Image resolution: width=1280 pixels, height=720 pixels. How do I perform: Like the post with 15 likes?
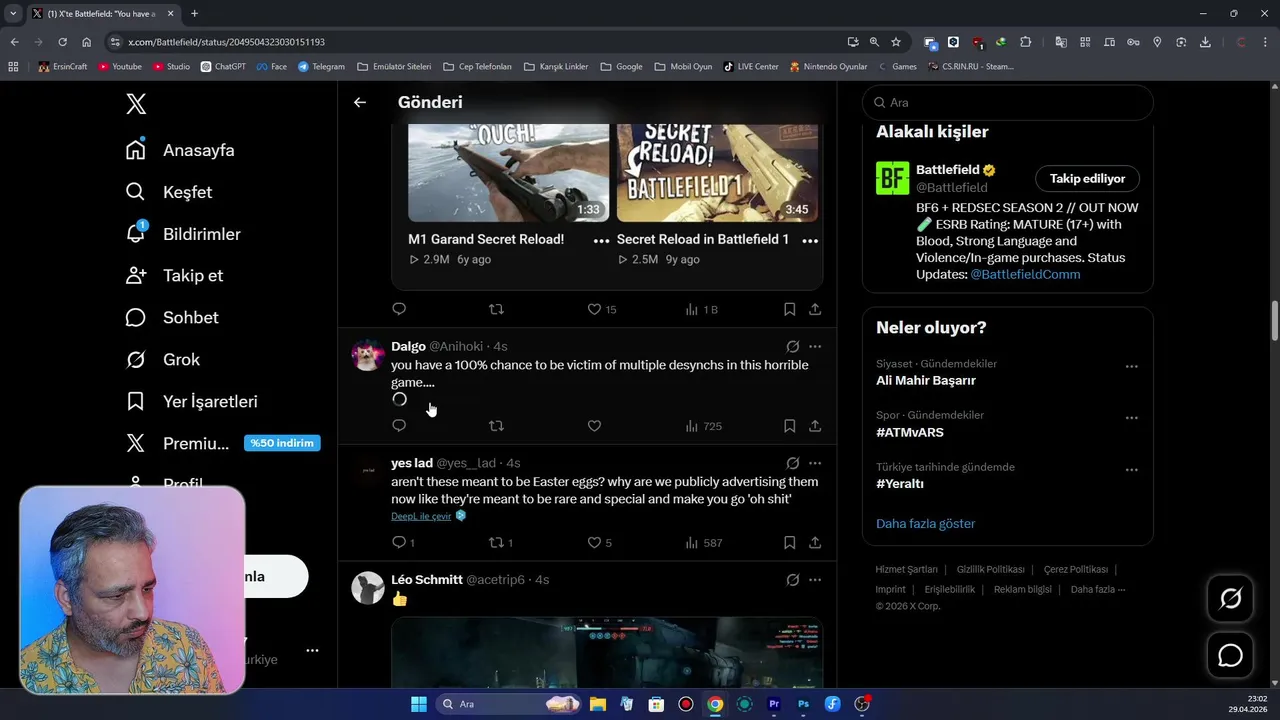[x=601, y=309]
